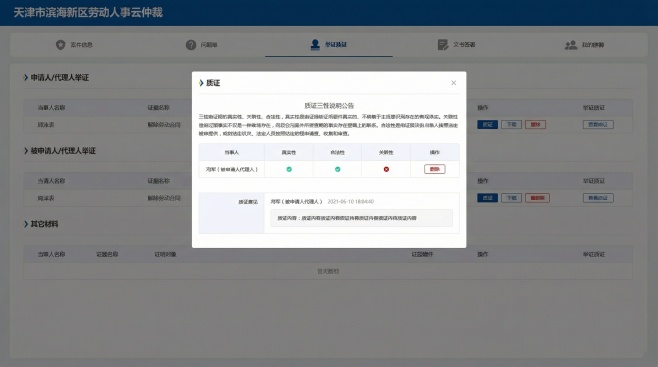
Task: Click red delete button in 被申请人 evidence row
Action: pyautogui.click(x=537, y=198)
